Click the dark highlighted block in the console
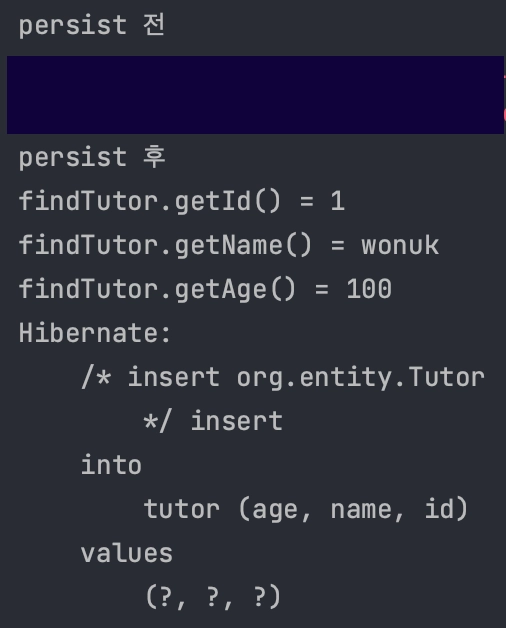Image resolution: width=506 pixels, height=628 pixels. click(255, 95)
